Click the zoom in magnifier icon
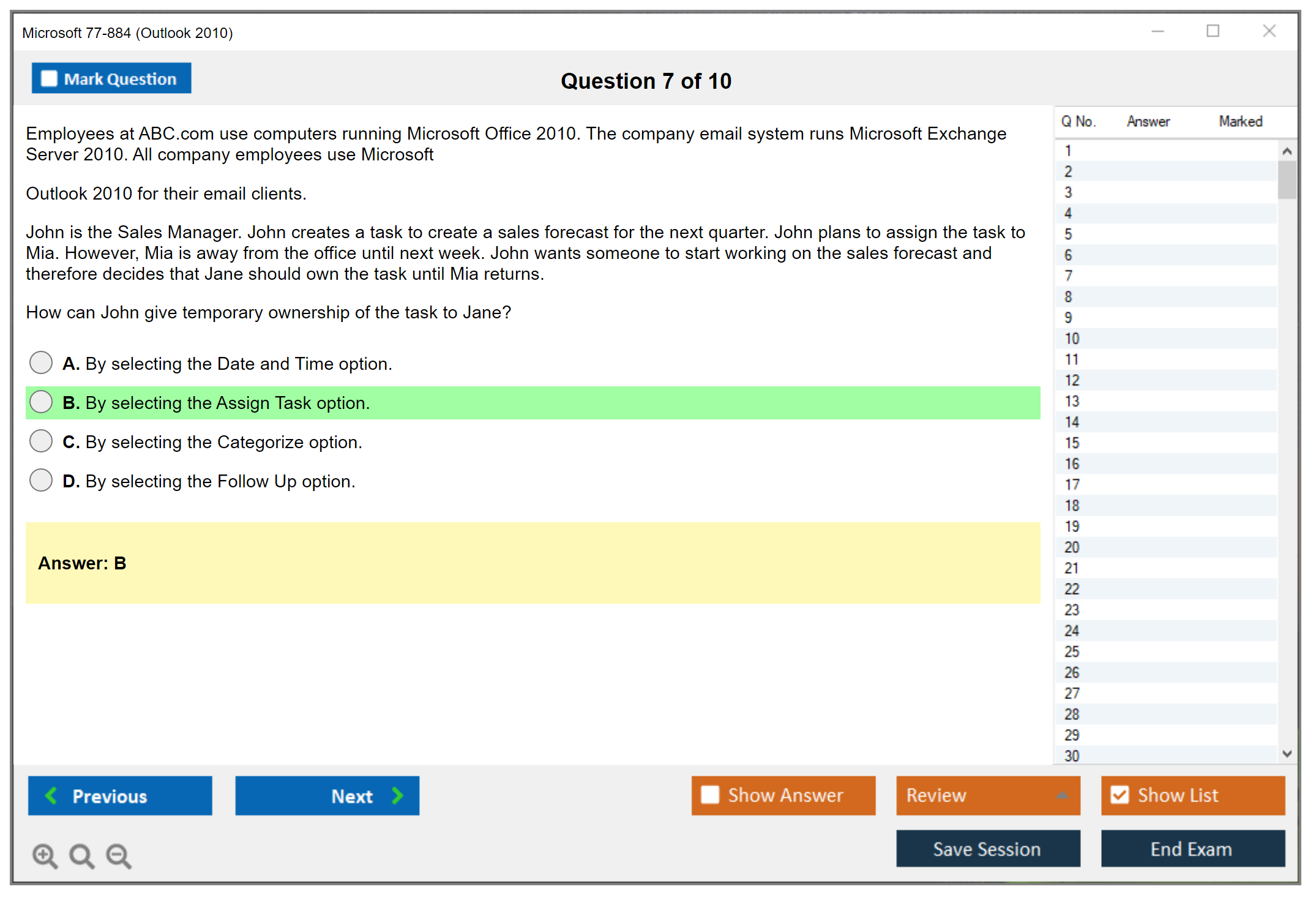This screenshot has width=1316, height=900. coord(45,855)
